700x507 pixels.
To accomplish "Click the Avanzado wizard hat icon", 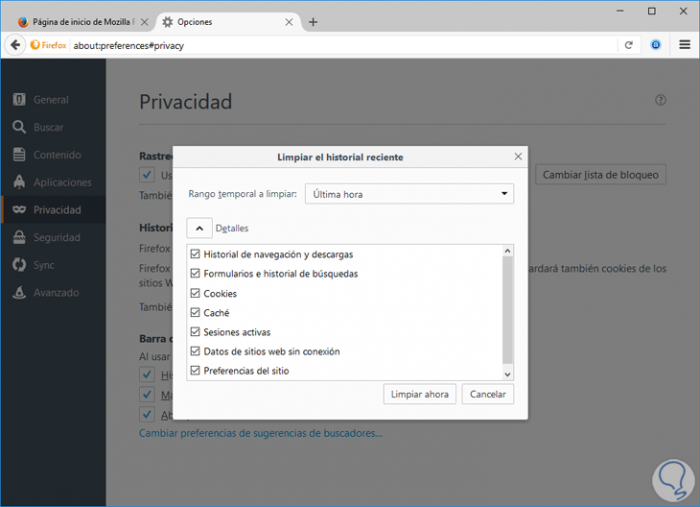I will [19, 292].
